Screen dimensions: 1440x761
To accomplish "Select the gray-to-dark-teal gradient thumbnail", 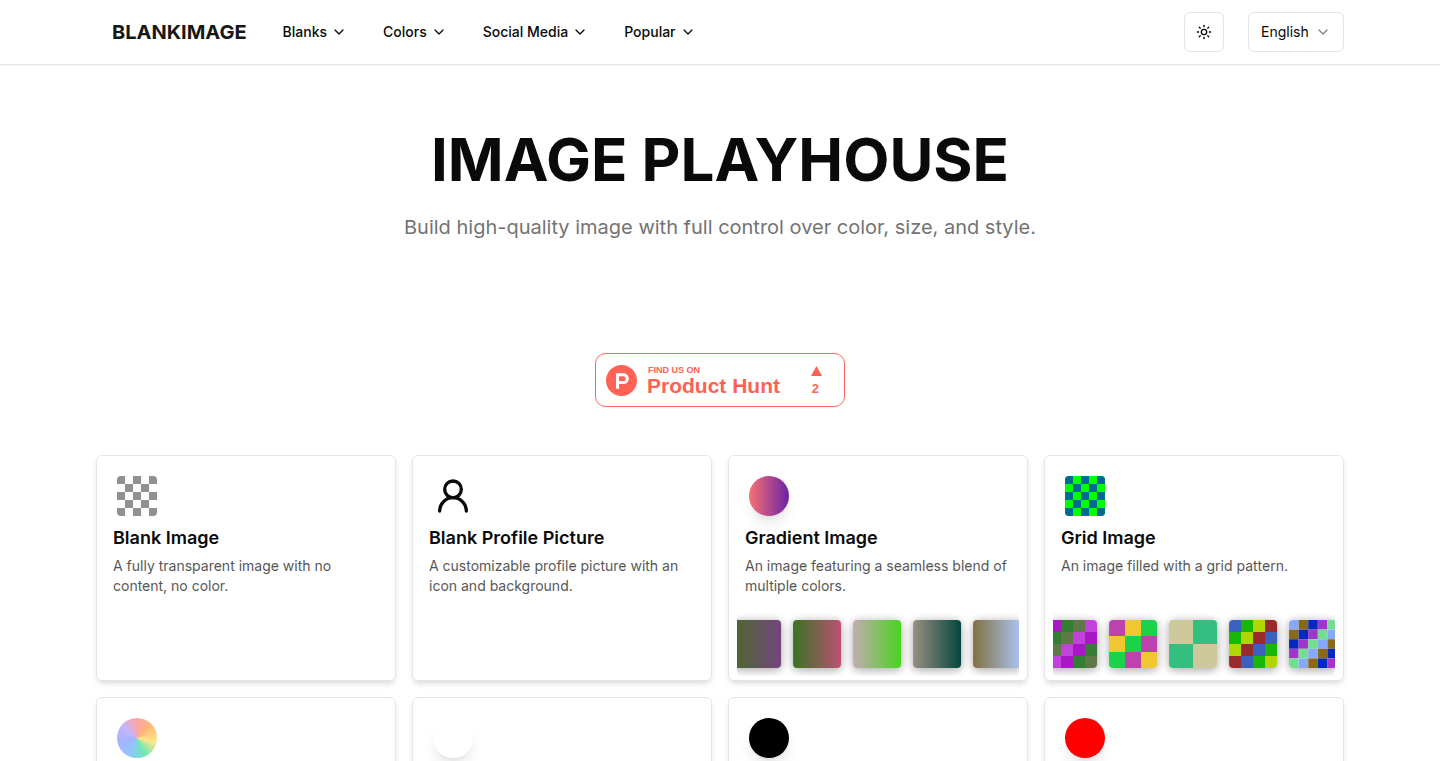I will coord(937,644).
